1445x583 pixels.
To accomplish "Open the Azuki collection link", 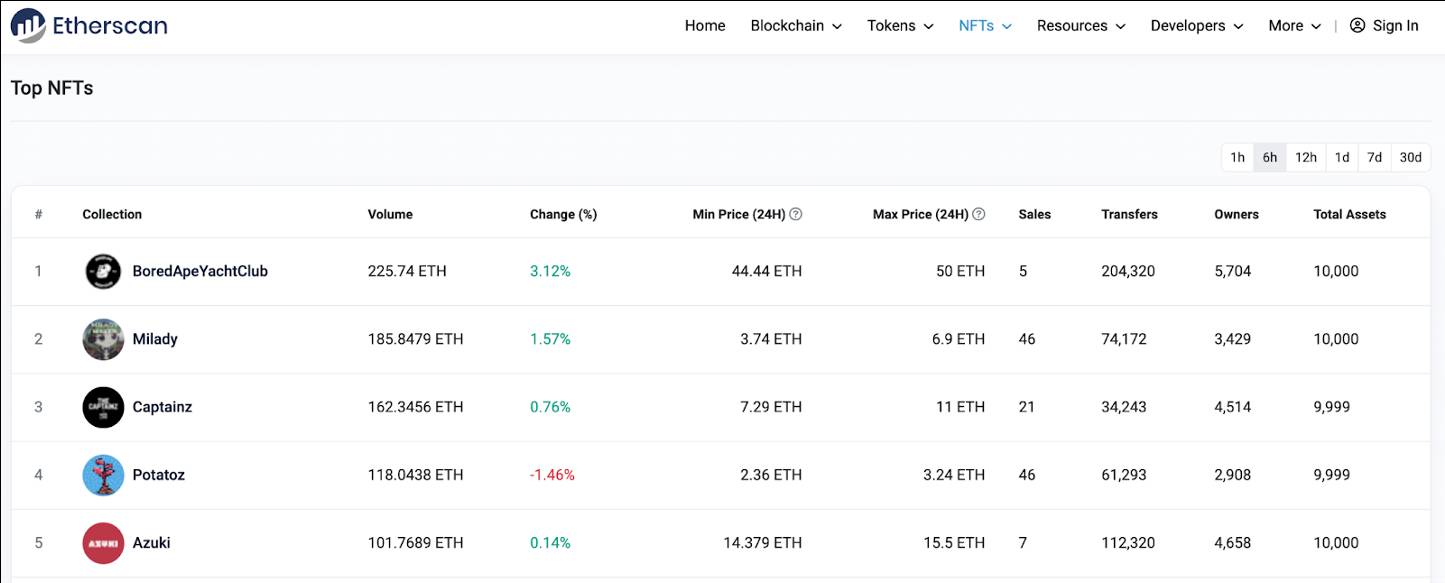I will (152, 543).
